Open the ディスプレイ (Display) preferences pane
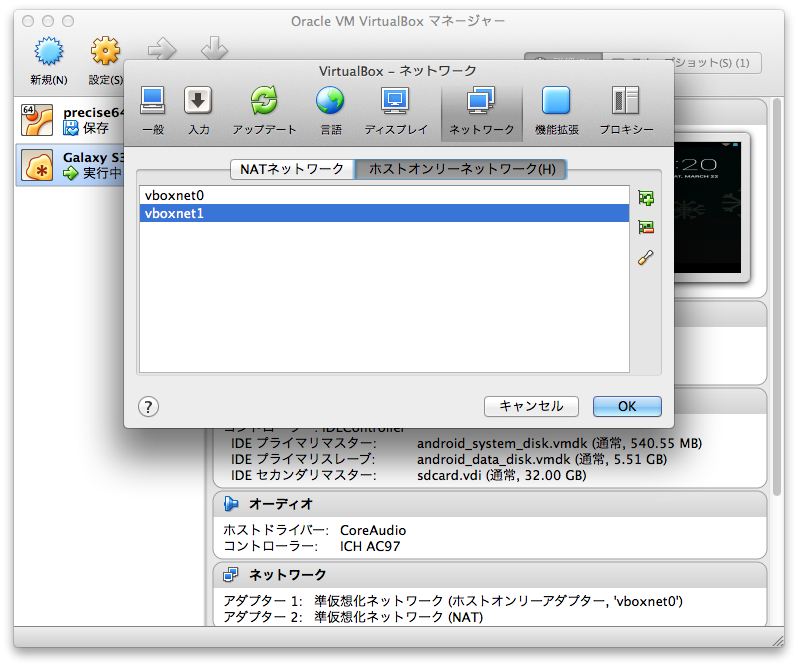 395,110
